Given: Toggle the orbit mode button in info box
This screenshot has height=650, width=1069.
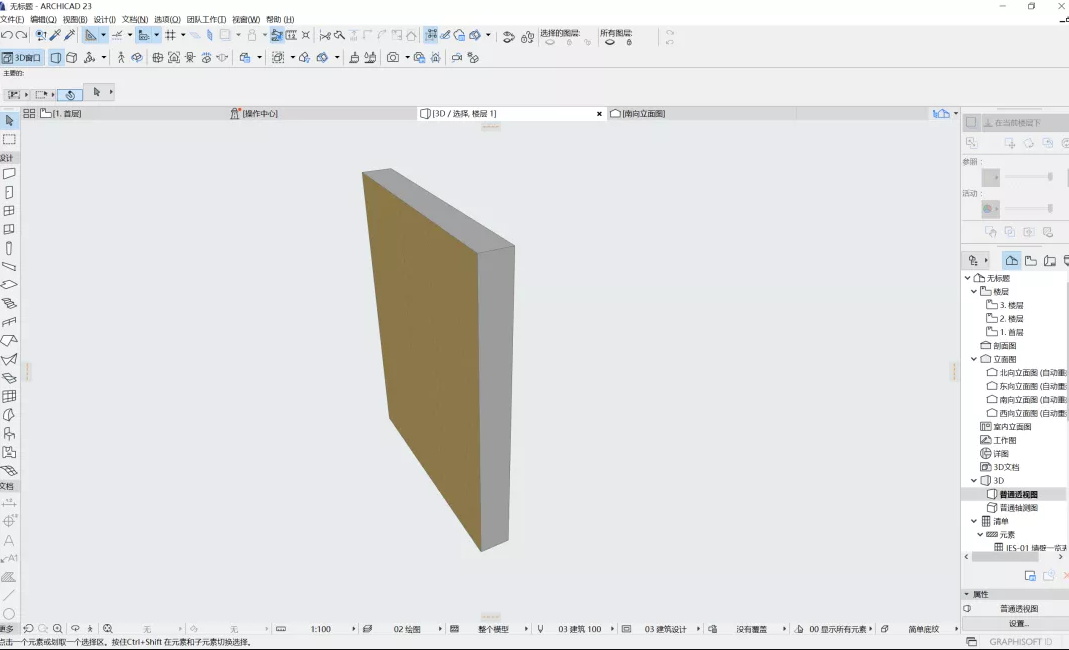Looking at the screenshot, I should click(x=70, y=94).
